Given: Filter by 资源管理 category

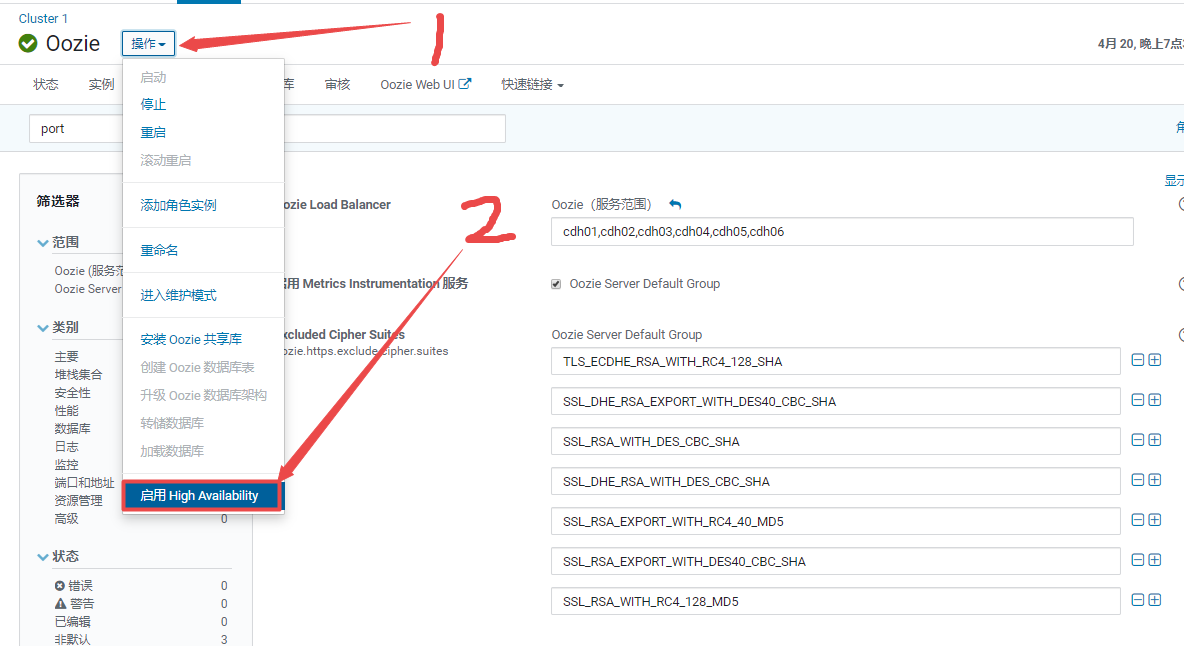Looking at the screenshot, I should 79,501.
